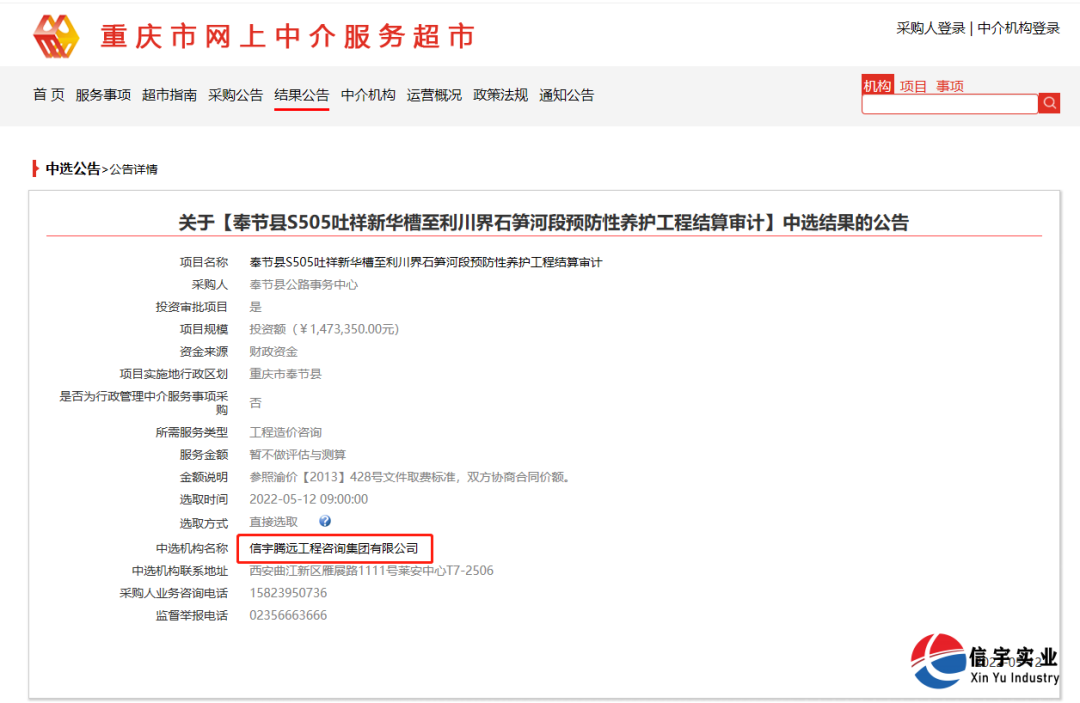This screenshot has width=1080, height=703.
Task: Click inside the search input field
Action: (949, 103)
